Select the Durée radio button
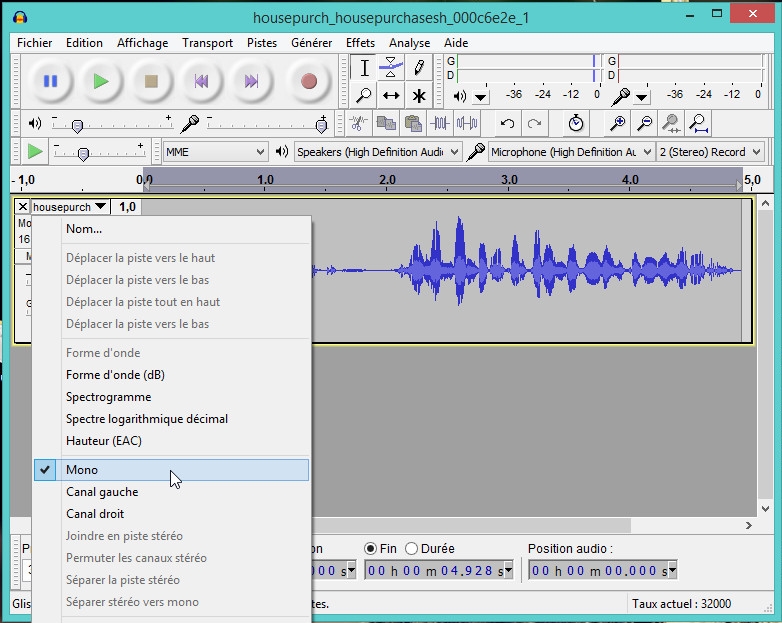The height and width of the screenshot is (623, 782). [x=411, y=549]
